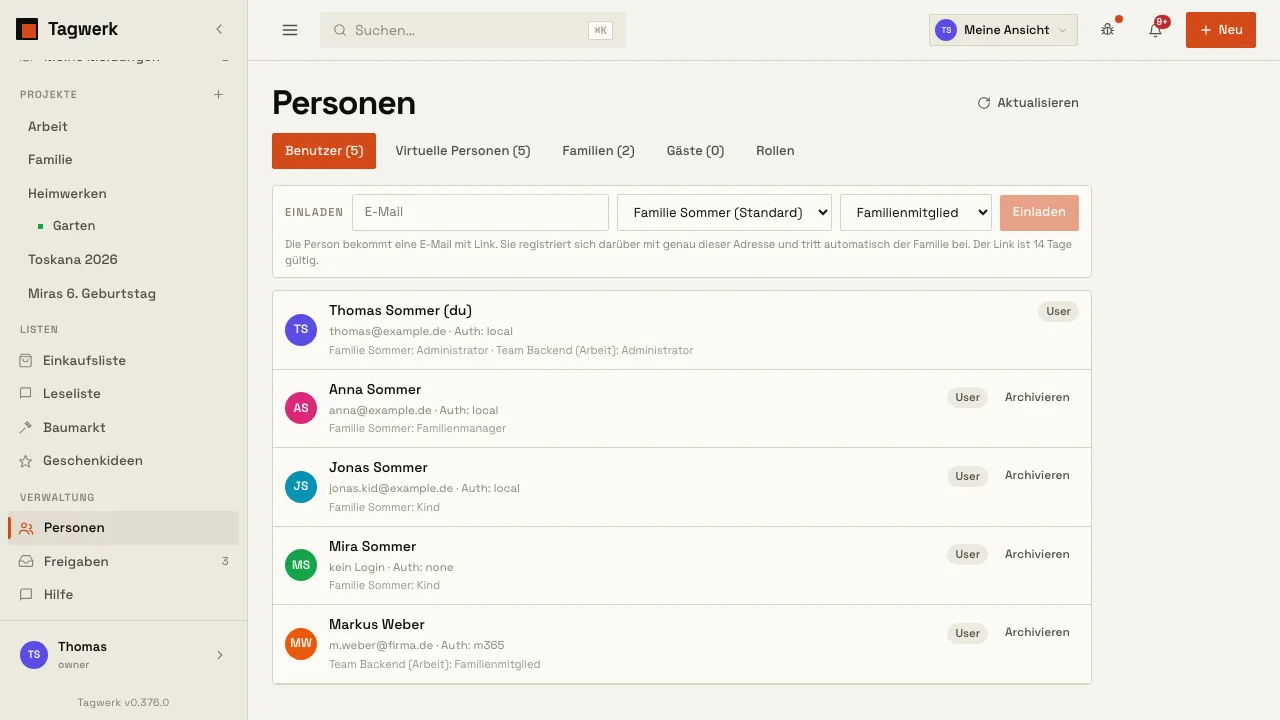Switch to the Rollen tab
1280x720 pixels.
pos(775,151)
